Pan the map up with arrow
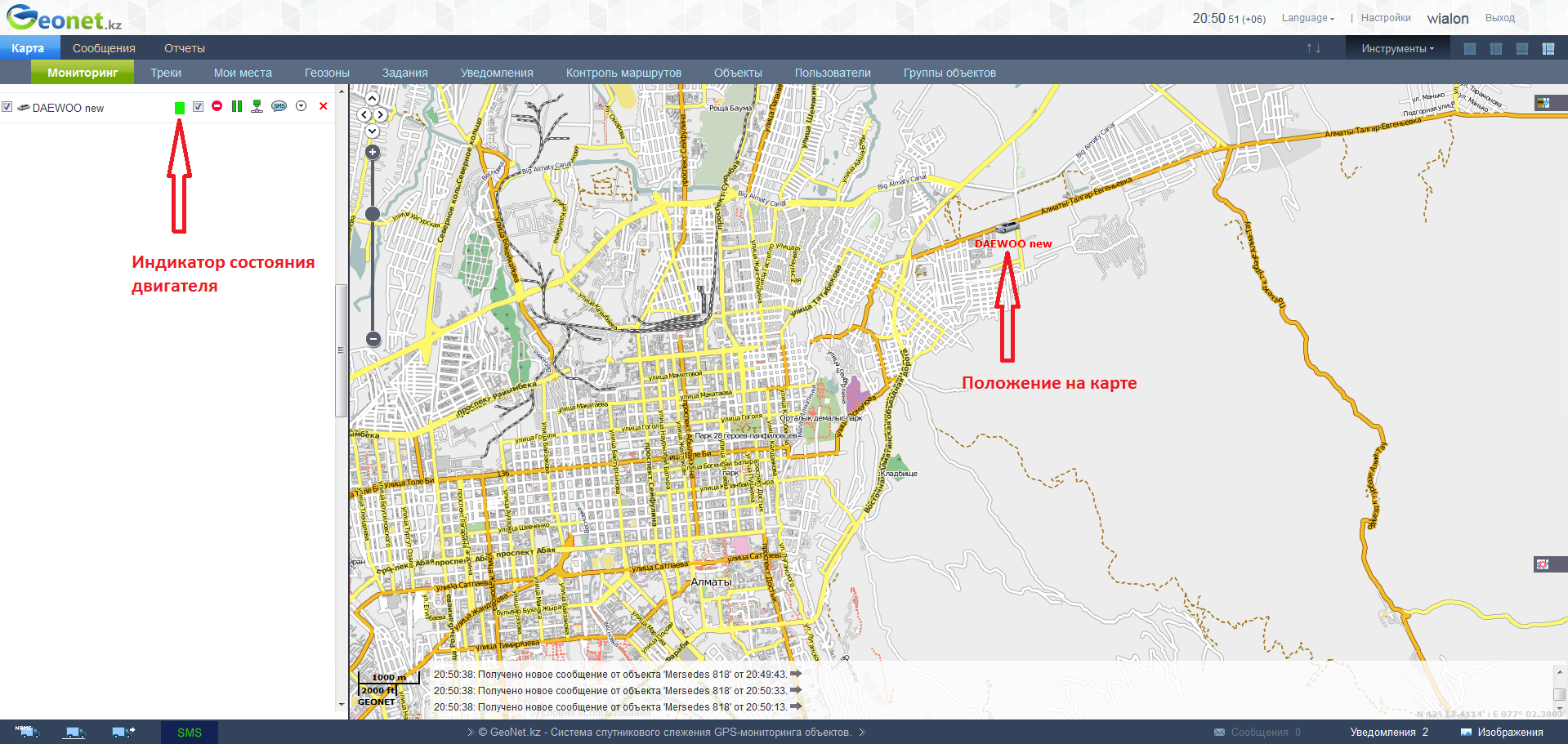The height and width of the screenshot is (744, 1568). [372, 99]
